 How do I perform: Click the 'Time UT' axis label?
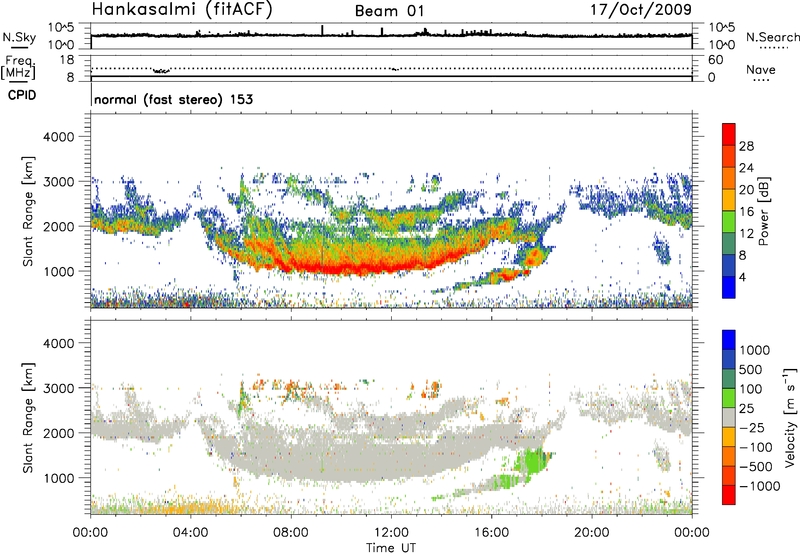pyautogui.click(x=391, y=548)
